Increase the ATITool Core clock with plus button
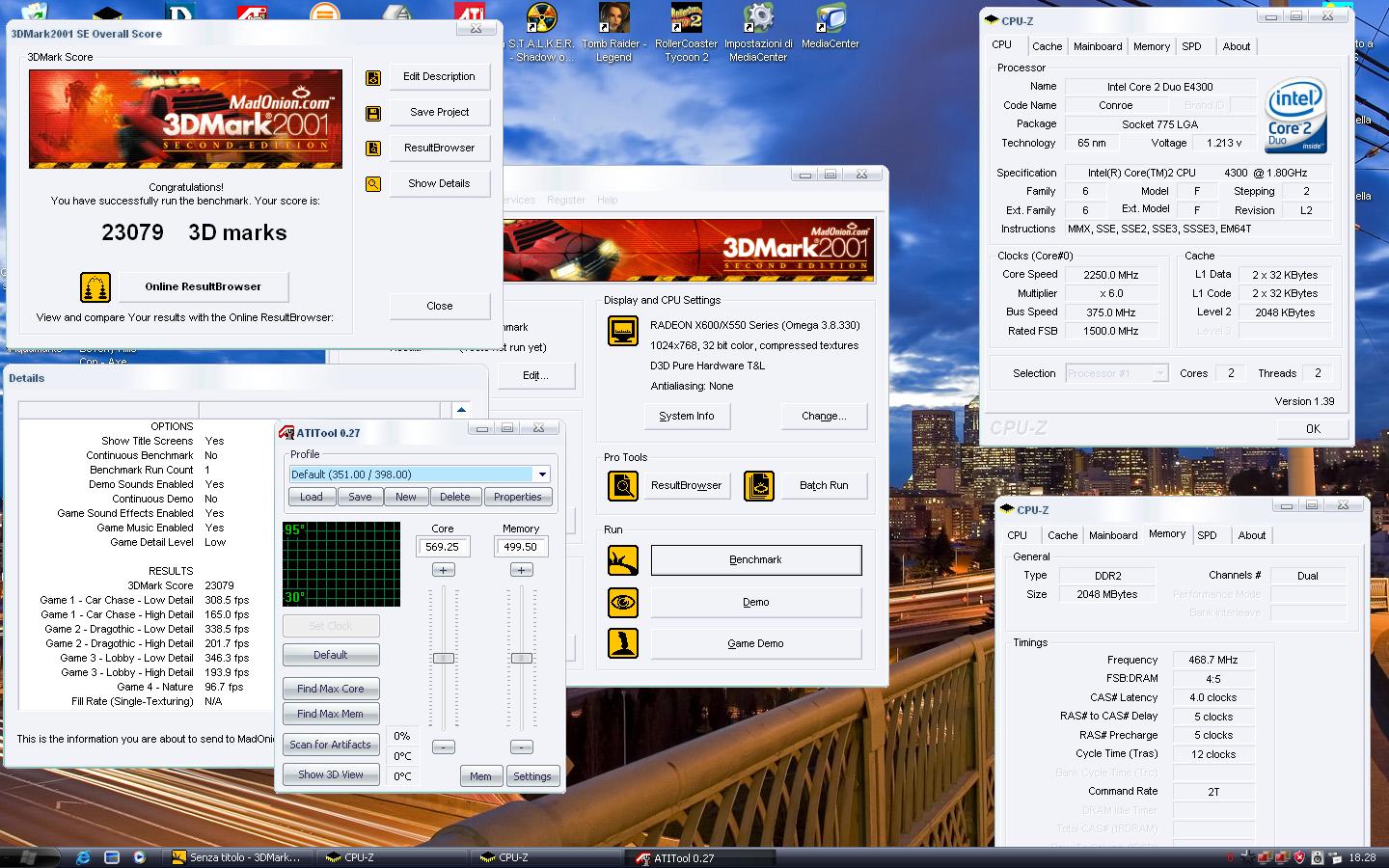 click(443, 570)
